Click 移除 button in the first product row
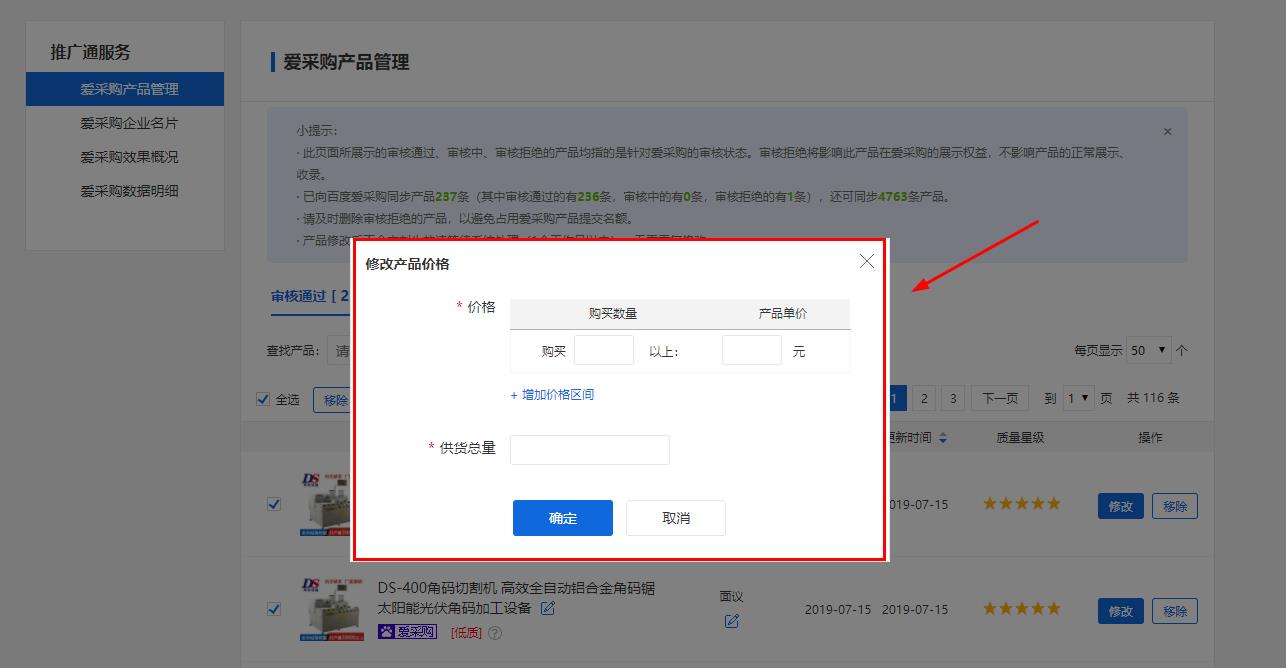Screen dimensions: 1286x668 tap(1175, 506)
